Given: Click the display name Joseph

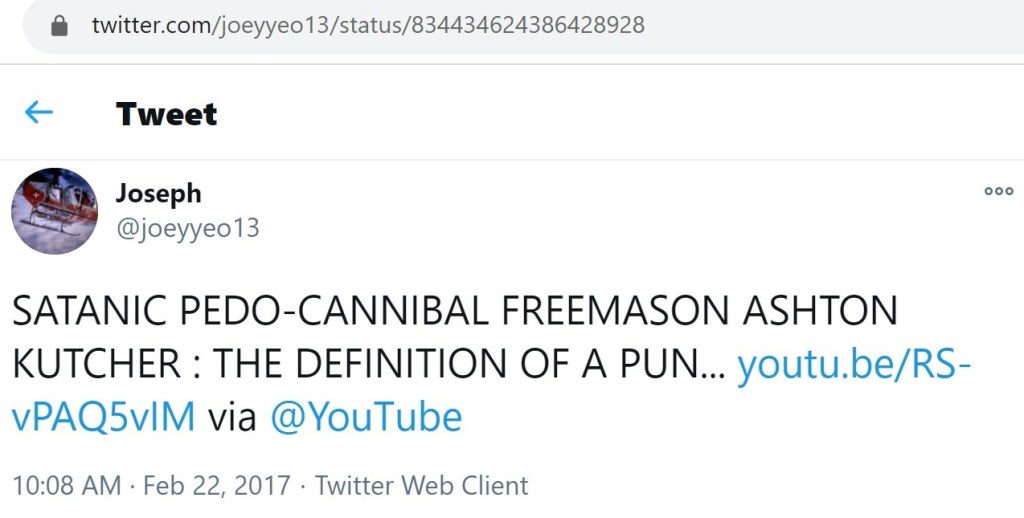Looking at the screenshot, I should [x=158, y=193].
